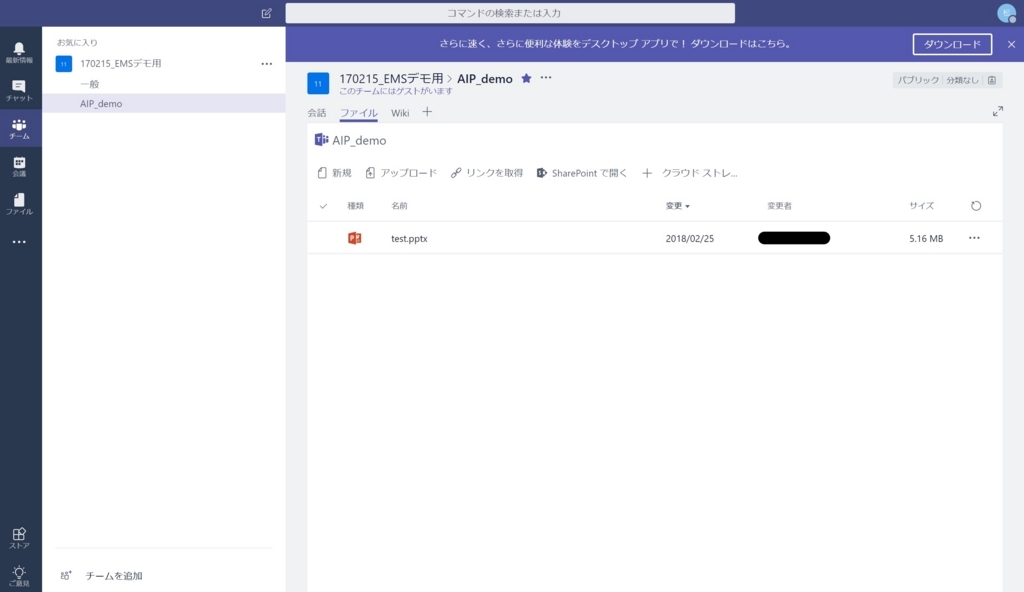Open more options for 170215_EMSデモ用 team

(266, 63)
